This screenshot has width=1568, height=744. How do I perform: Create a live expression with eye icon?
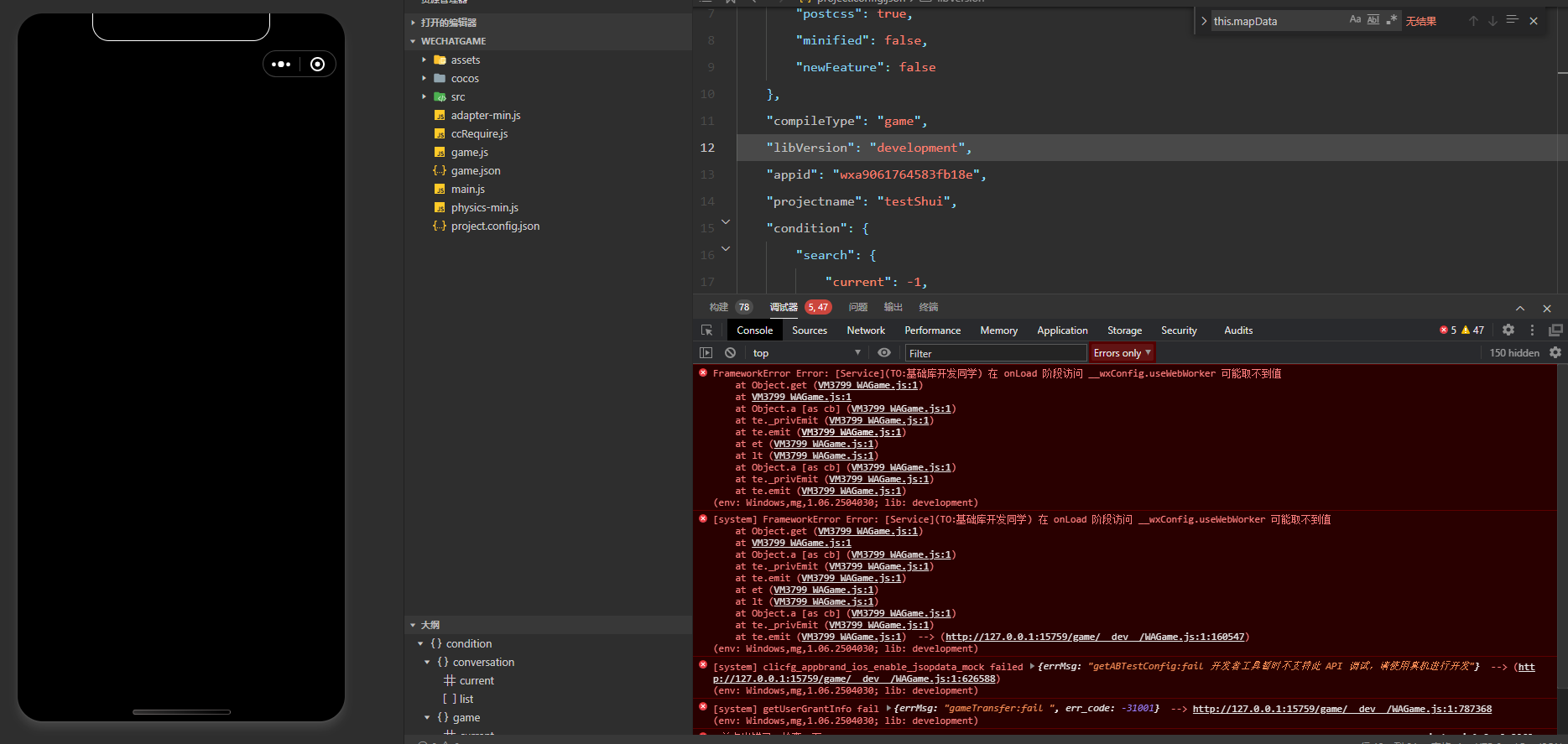click(x=884, y=353)
